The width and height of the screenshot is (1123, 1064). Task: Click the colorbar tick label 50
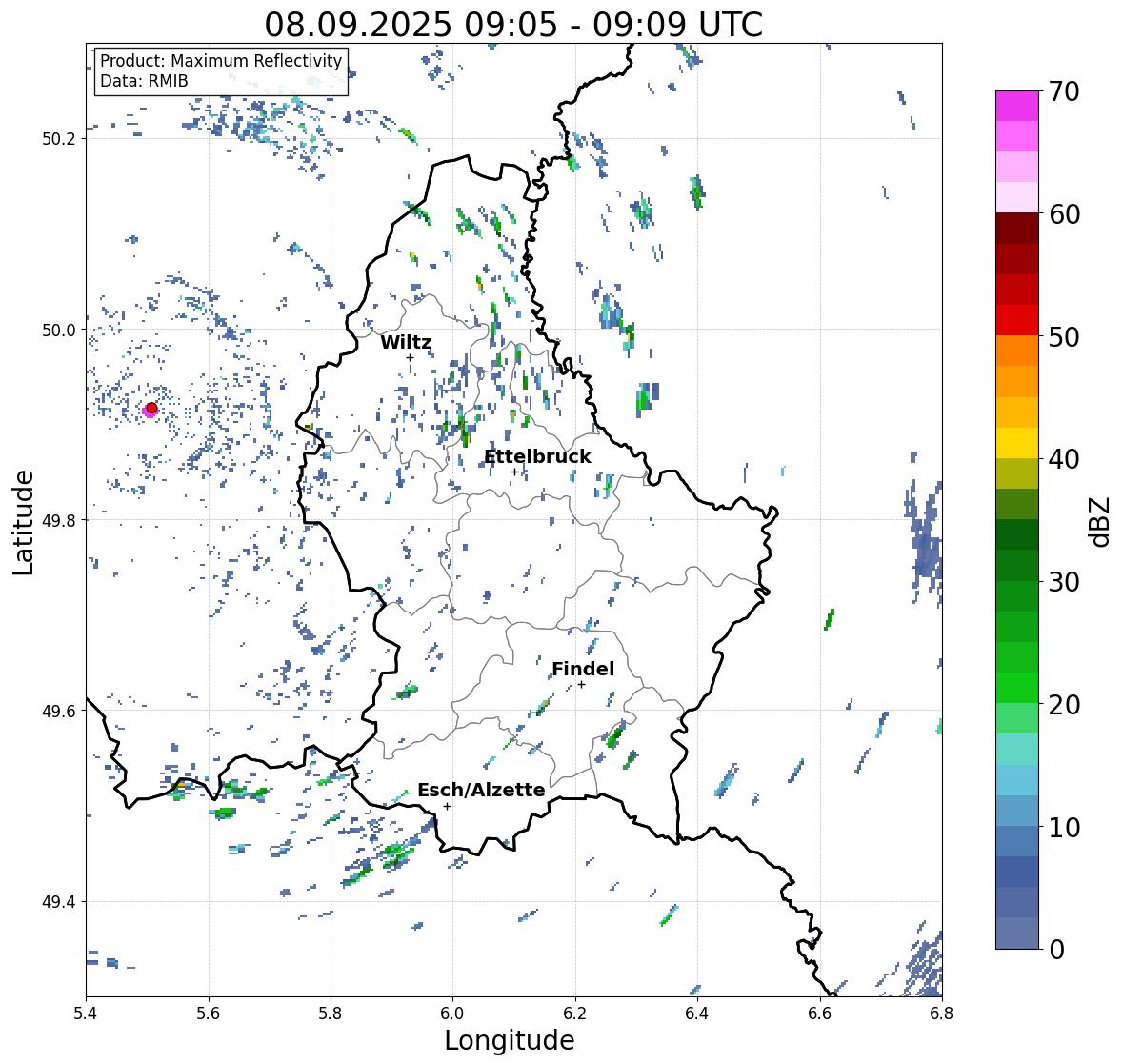(1064, 336)
